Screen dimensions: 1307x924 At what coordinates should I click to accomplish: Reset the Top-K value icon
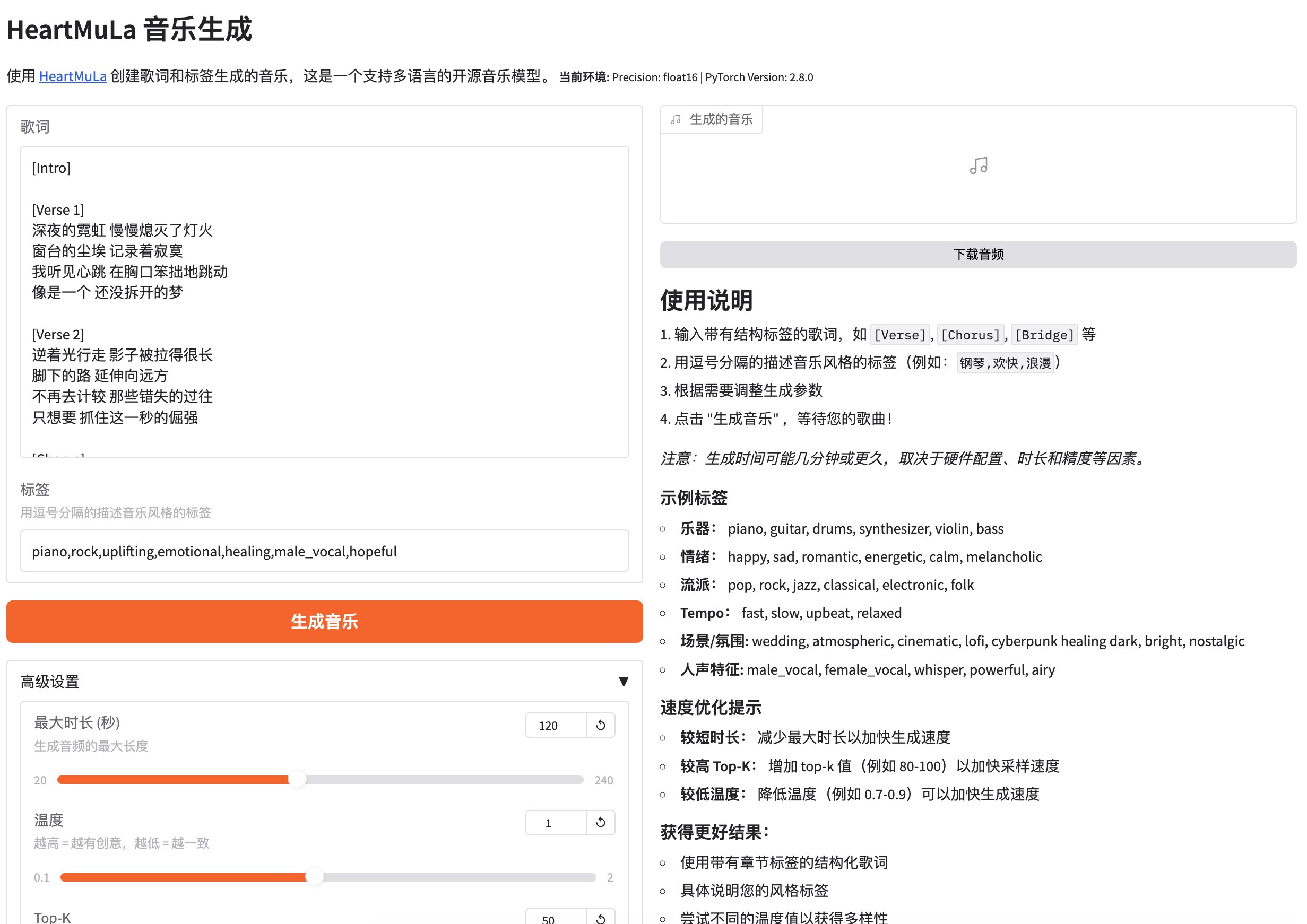pyautogui.click(x=601, y=917)
